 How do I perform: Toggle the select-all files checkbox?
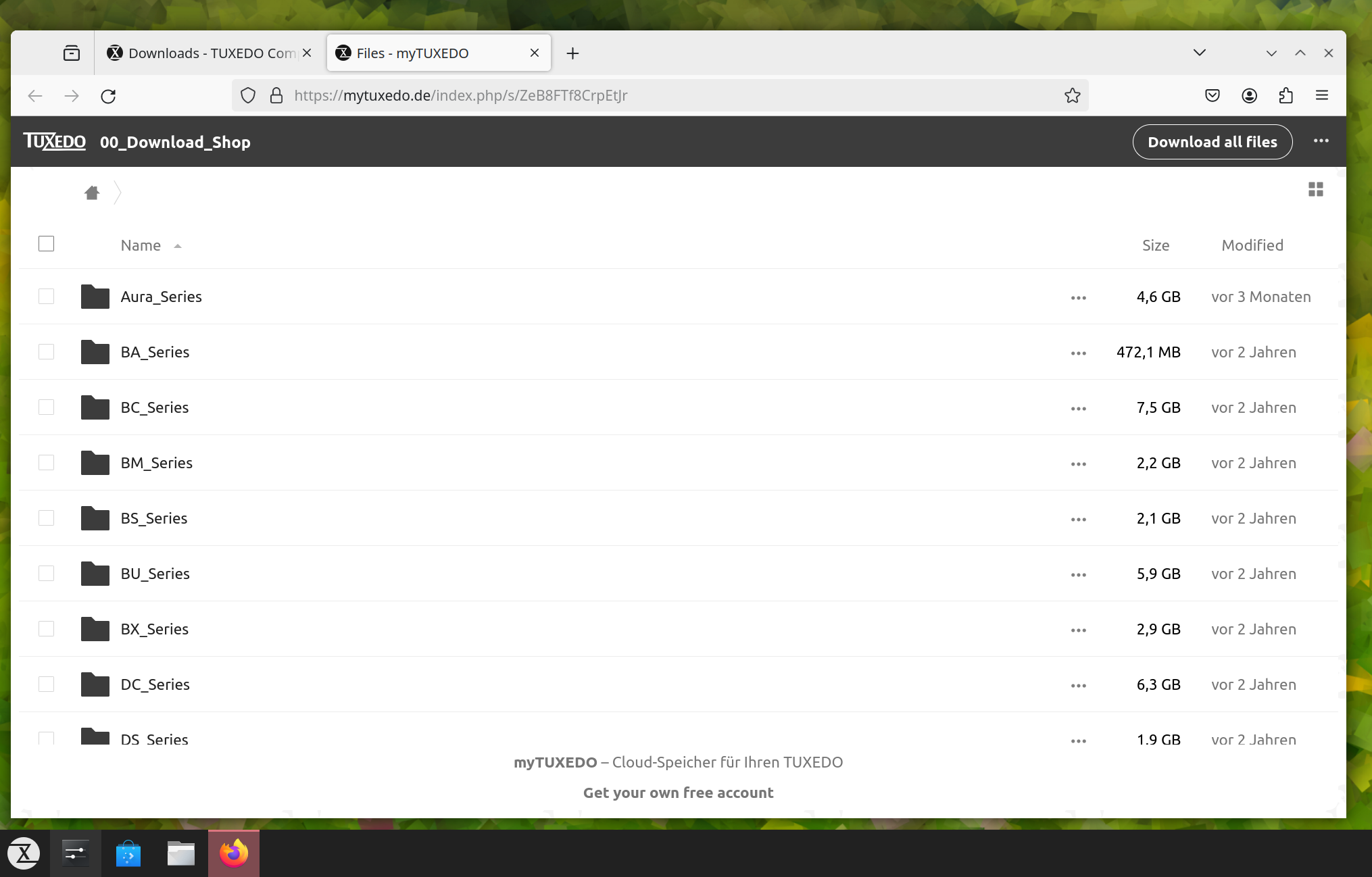[46, 244]
